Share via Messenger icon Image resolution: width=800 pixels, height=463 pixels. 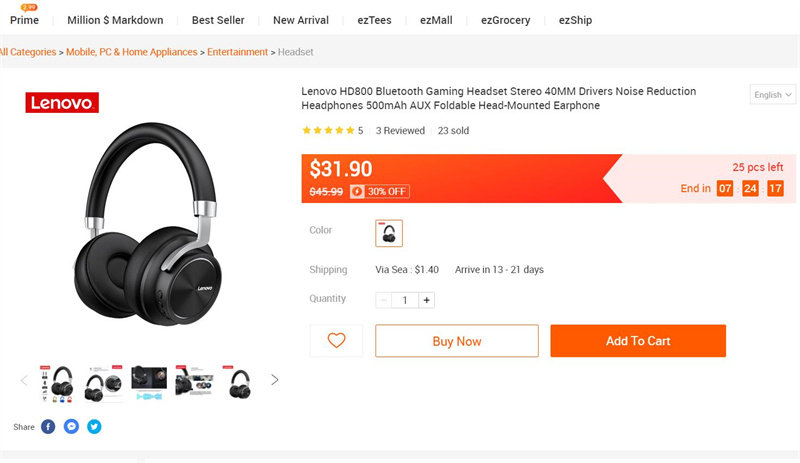click(71, 427)
